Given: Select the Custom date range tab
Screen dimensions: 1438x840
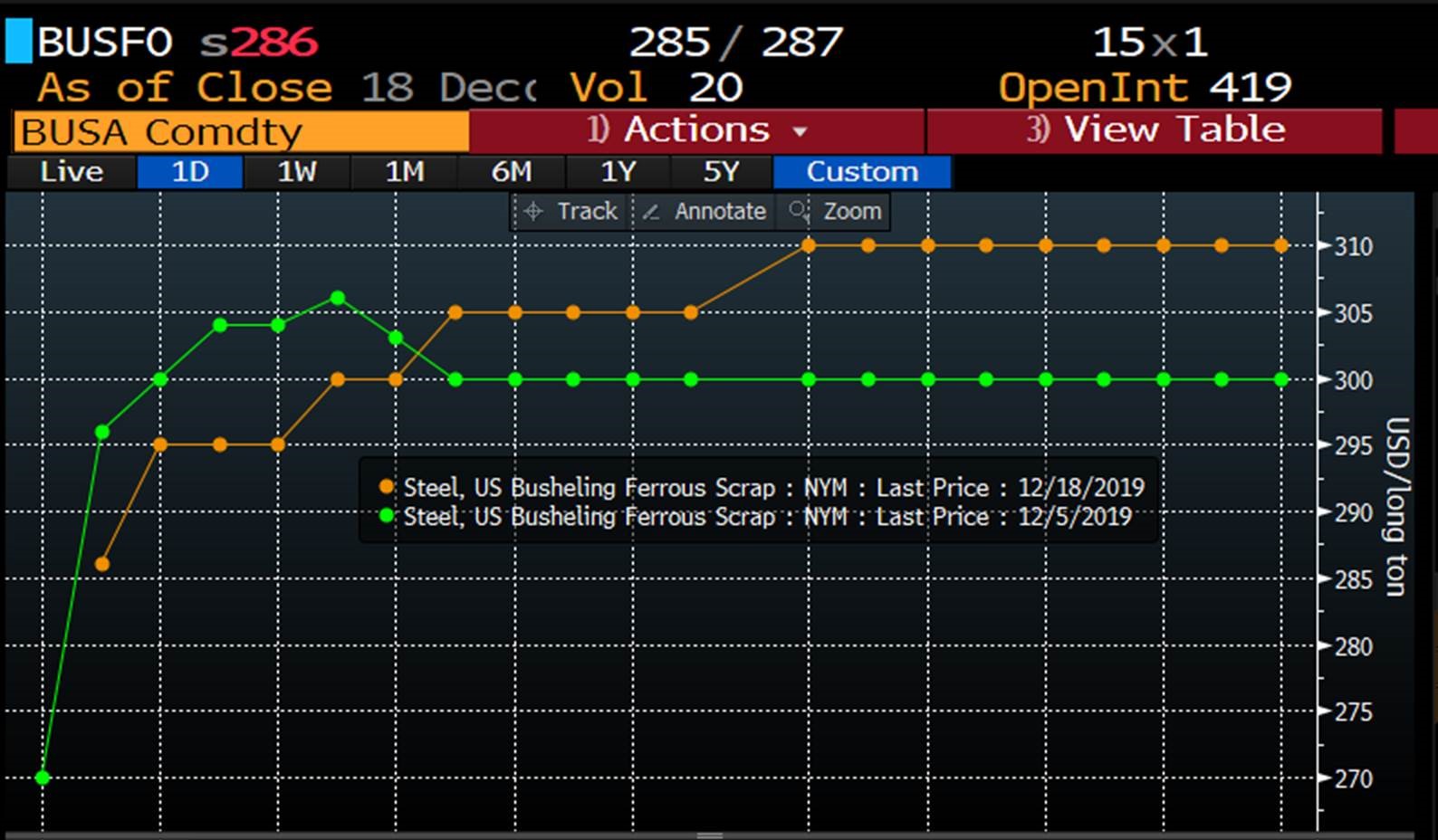Looking at the screenshot, I should (x=861, y=172).
